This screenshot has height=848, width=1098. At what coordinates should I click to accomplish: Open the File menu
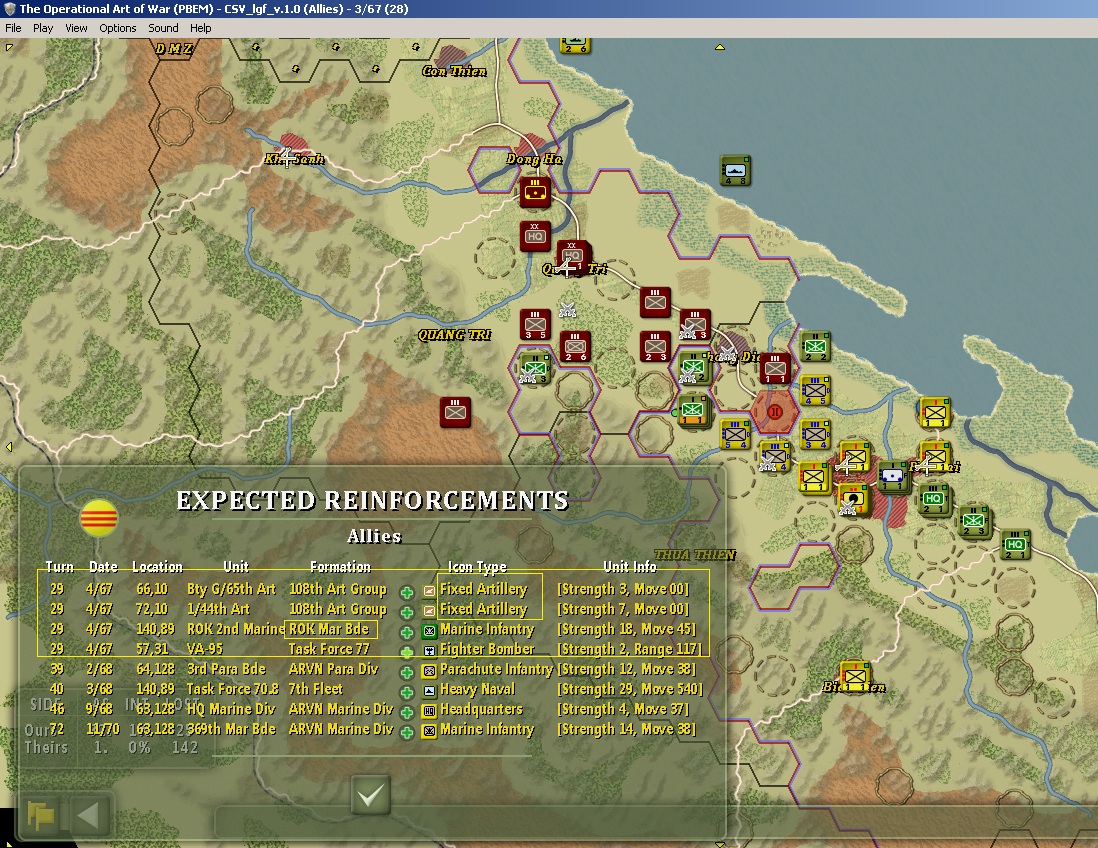coord(13,28)
